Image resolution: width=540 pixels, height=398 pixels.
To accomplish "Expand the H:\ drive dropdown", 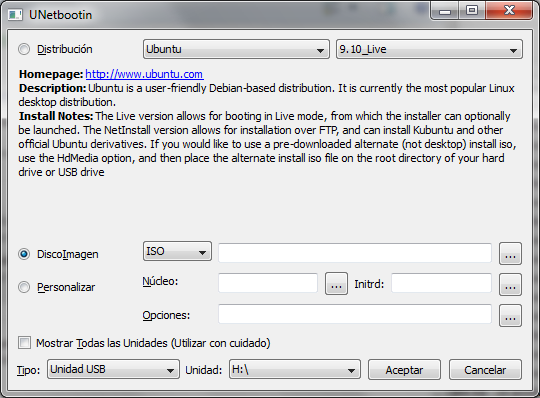I will pos(295,369).
